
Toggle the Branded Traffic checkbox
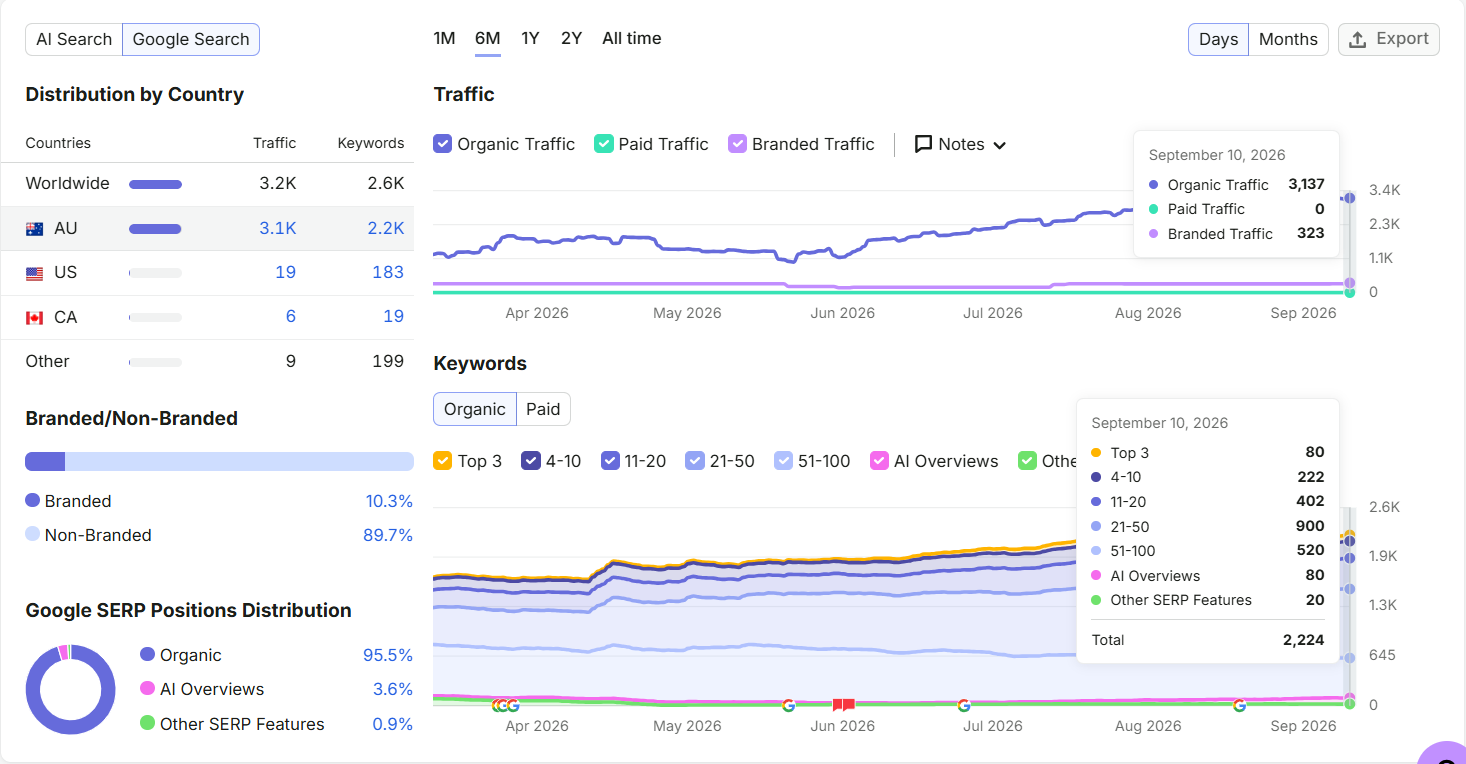point(738,144)
